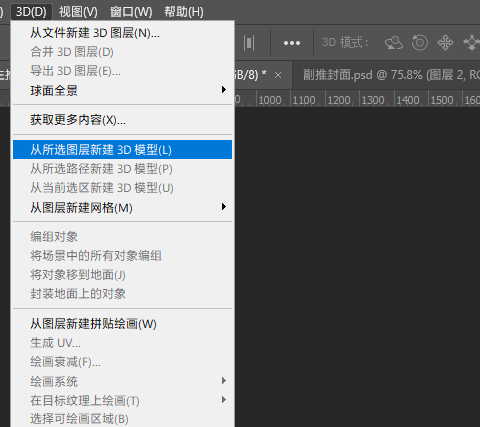Click the 编组对象 entry
The image size is (480, 427).
(123, 237)
